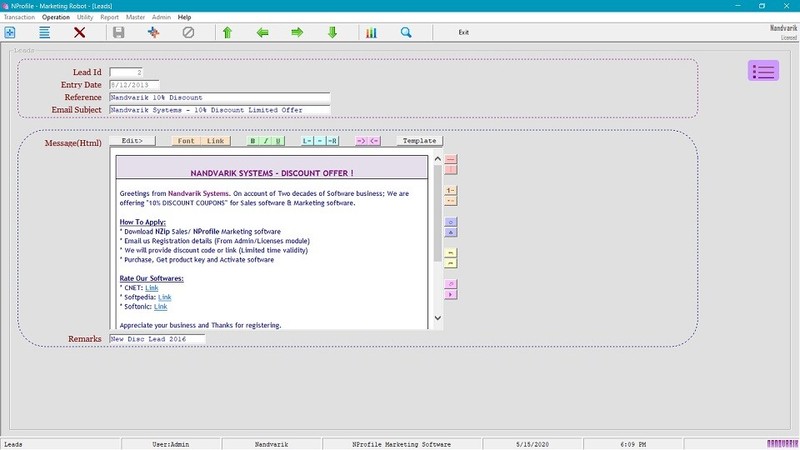Image resolution: width=800 pixels, height=450 pixels.
Task: Center message text with middle align button
Action: (x=319, y=141)
